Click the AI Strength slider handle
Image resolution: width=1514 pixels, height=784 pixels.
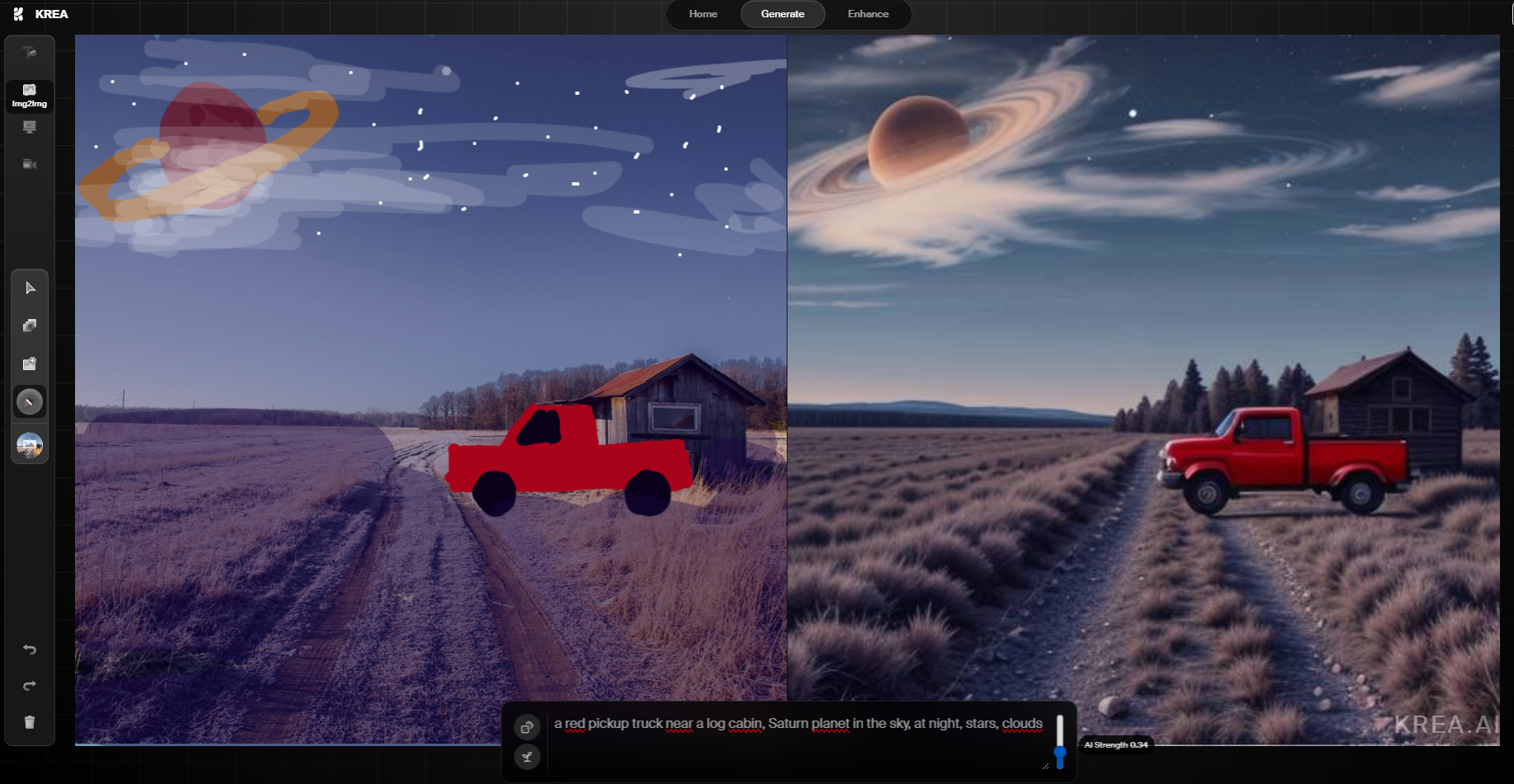point(1060,752)
